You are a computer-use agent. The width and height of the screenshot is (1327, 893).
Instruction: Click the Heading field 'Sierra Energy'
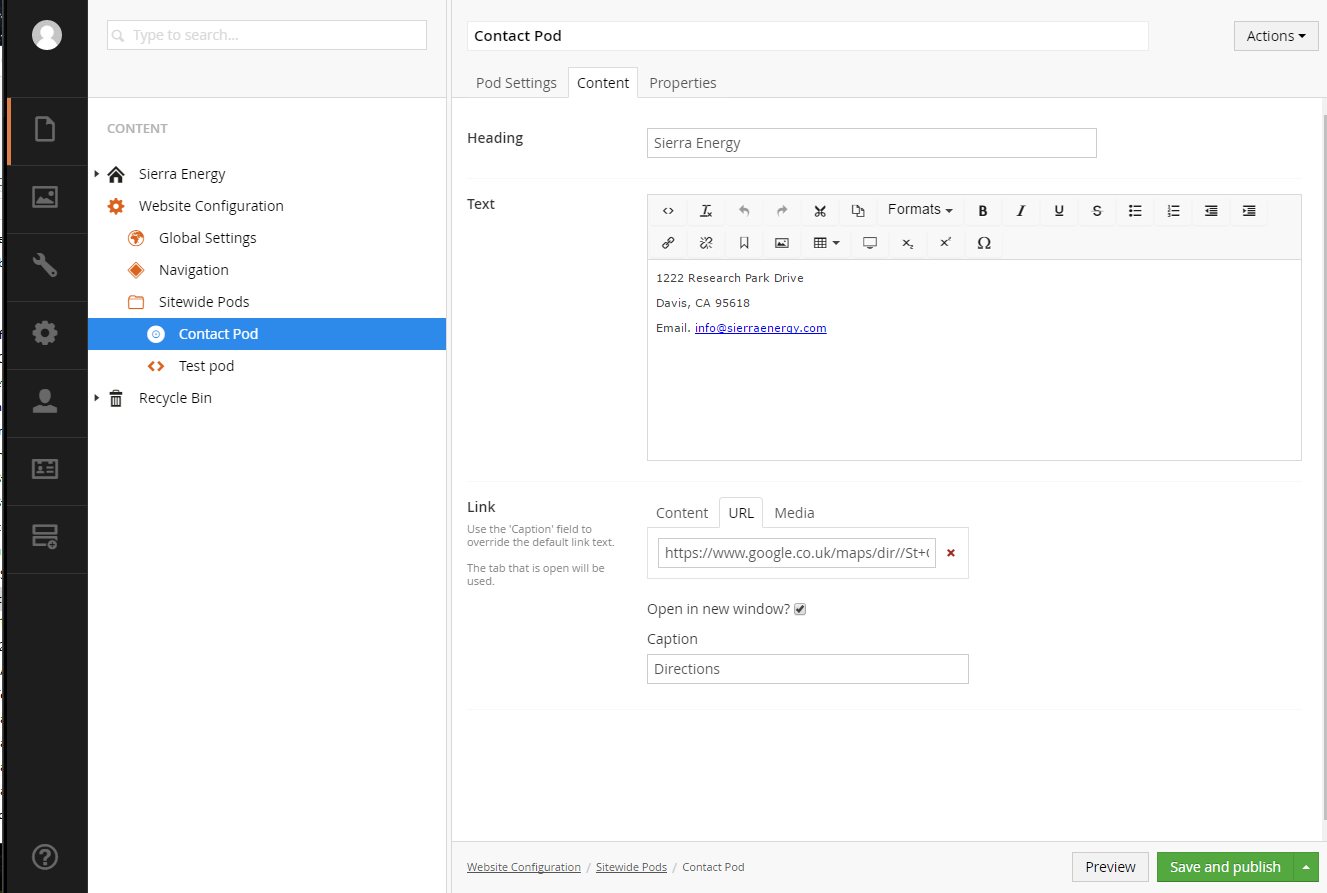[x=872, y=143]
